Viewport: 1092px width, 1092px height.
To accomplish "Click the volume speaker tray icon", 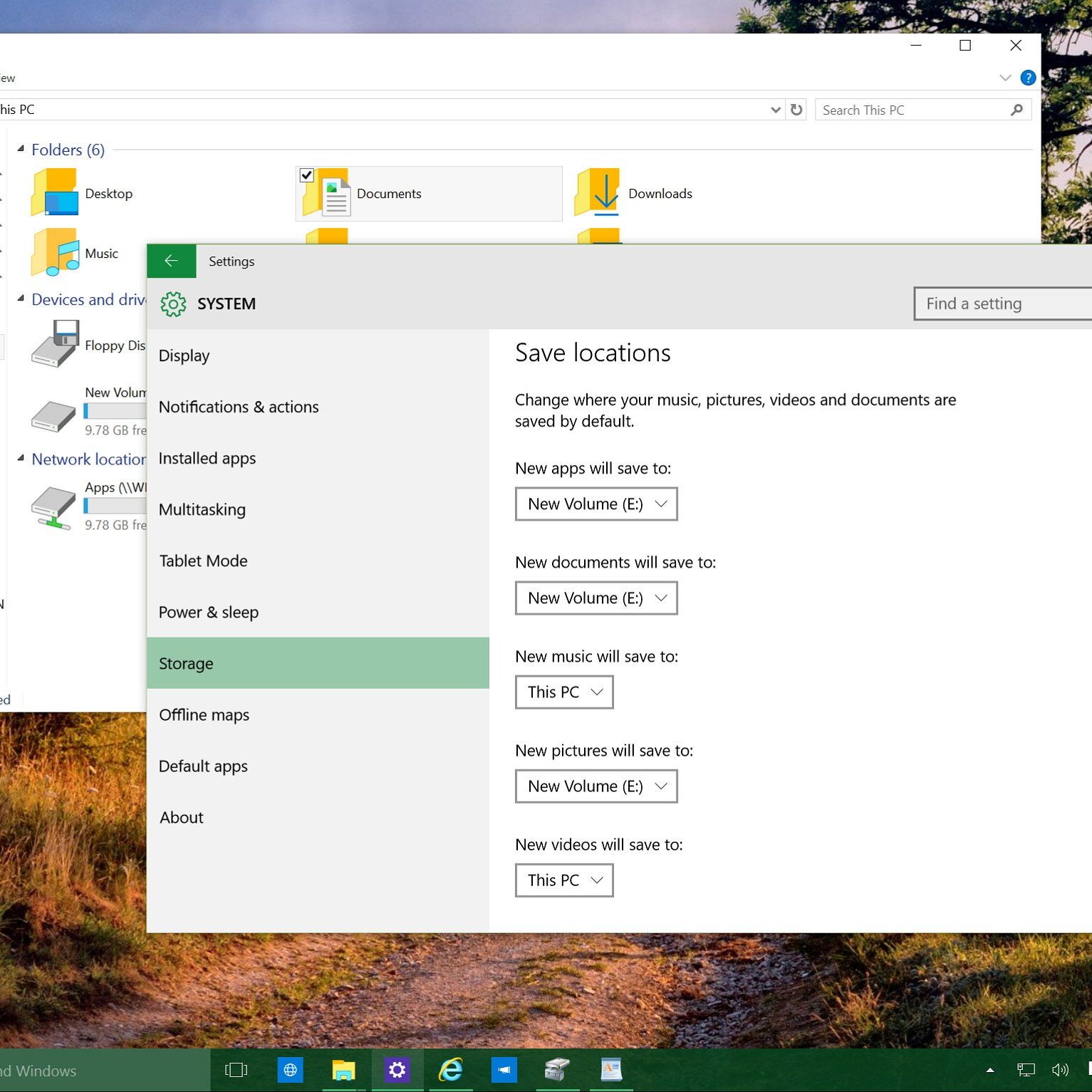I will click(x=1060, y=1070).
